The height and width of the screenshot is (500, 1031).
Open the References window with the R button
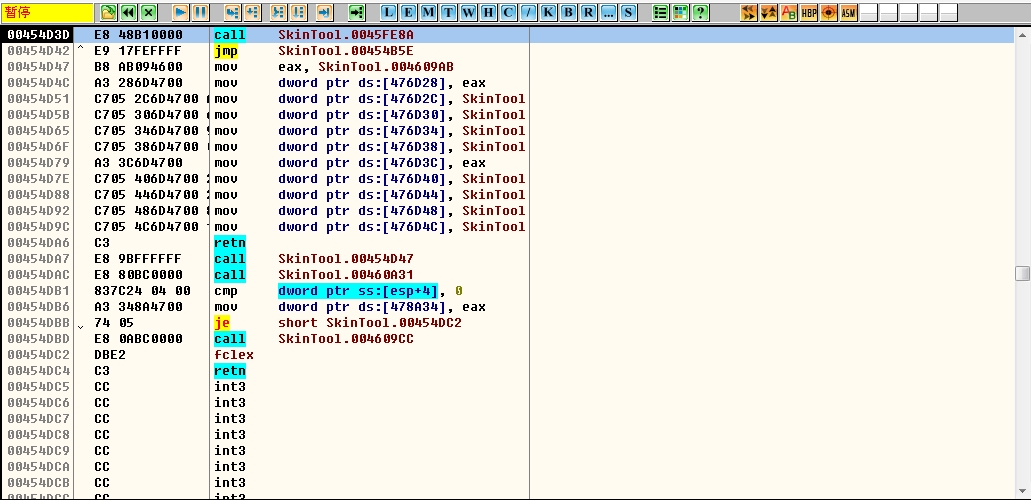[588, 12]
